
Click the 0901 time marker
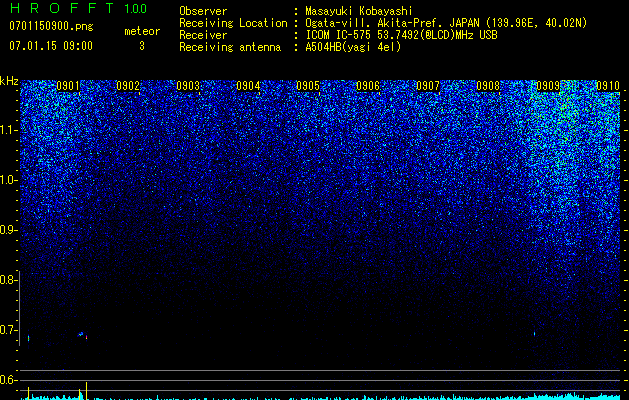point(68,86)
